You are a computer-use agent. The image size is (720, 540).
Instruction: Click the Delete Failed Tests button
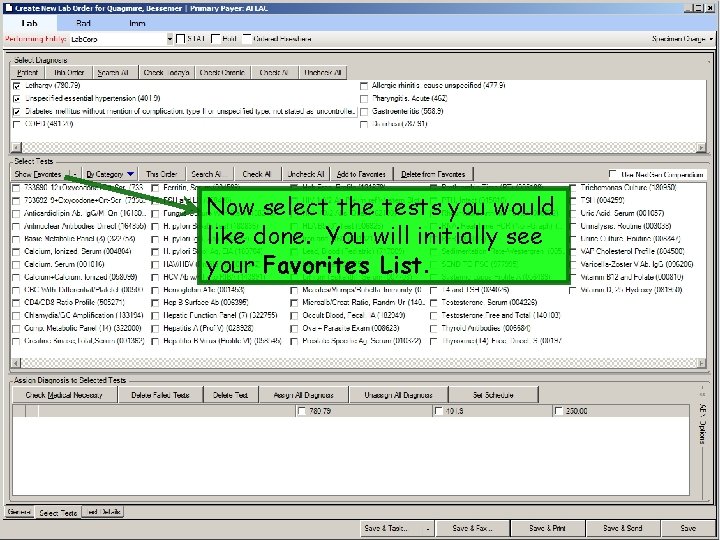(x=160, y=395)
